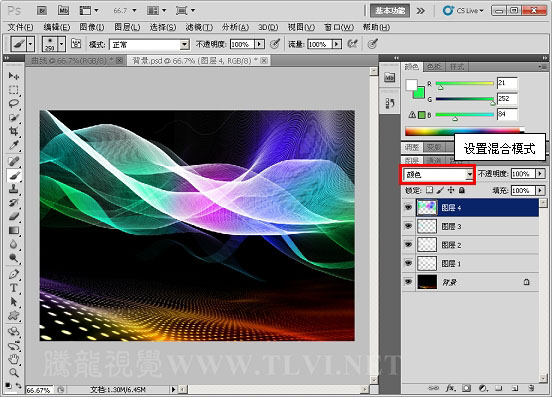552x397 pixels.
Task: Select the Eyedropper tool
Action: point(14,145)
